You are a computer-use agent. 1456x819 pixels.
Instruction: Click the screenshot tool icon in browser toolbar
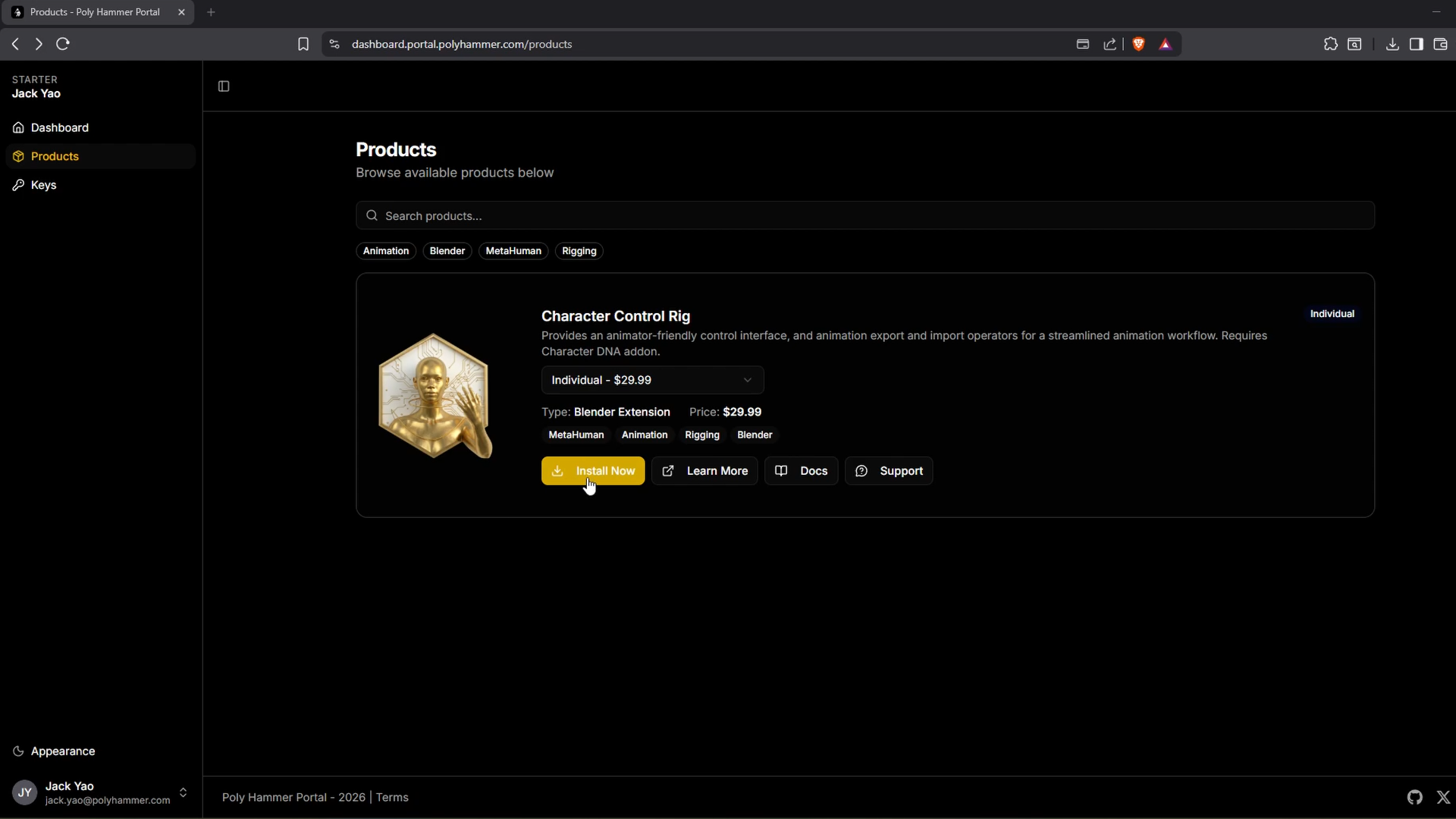[x=1354, y=44]
